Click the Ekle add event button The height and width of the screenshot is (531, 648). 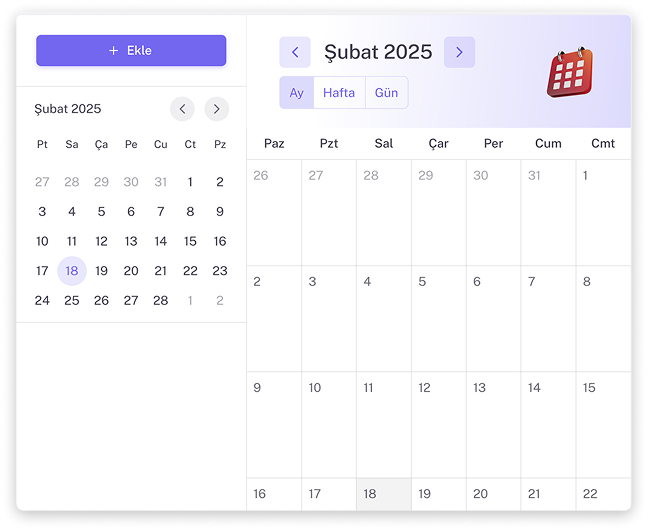click(x=131, y=50)
